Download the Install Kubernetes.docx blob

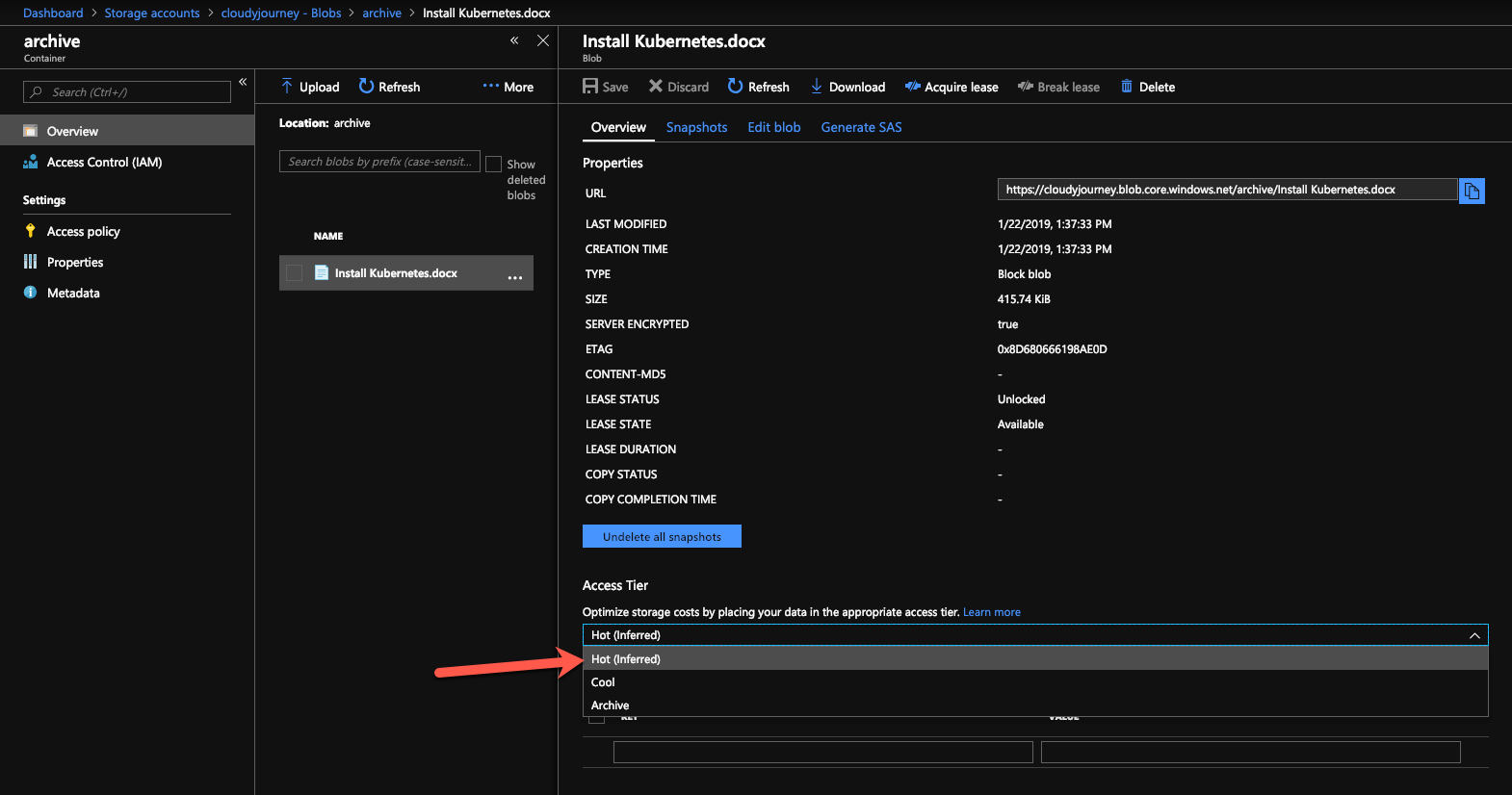(x=848, y=87)
